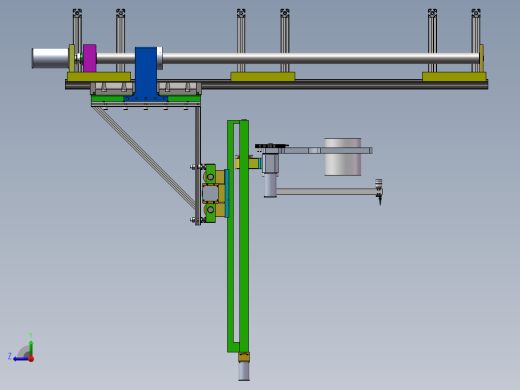
Task: Pick the nozzle tip at the arm end
Action: coord(380,200)
